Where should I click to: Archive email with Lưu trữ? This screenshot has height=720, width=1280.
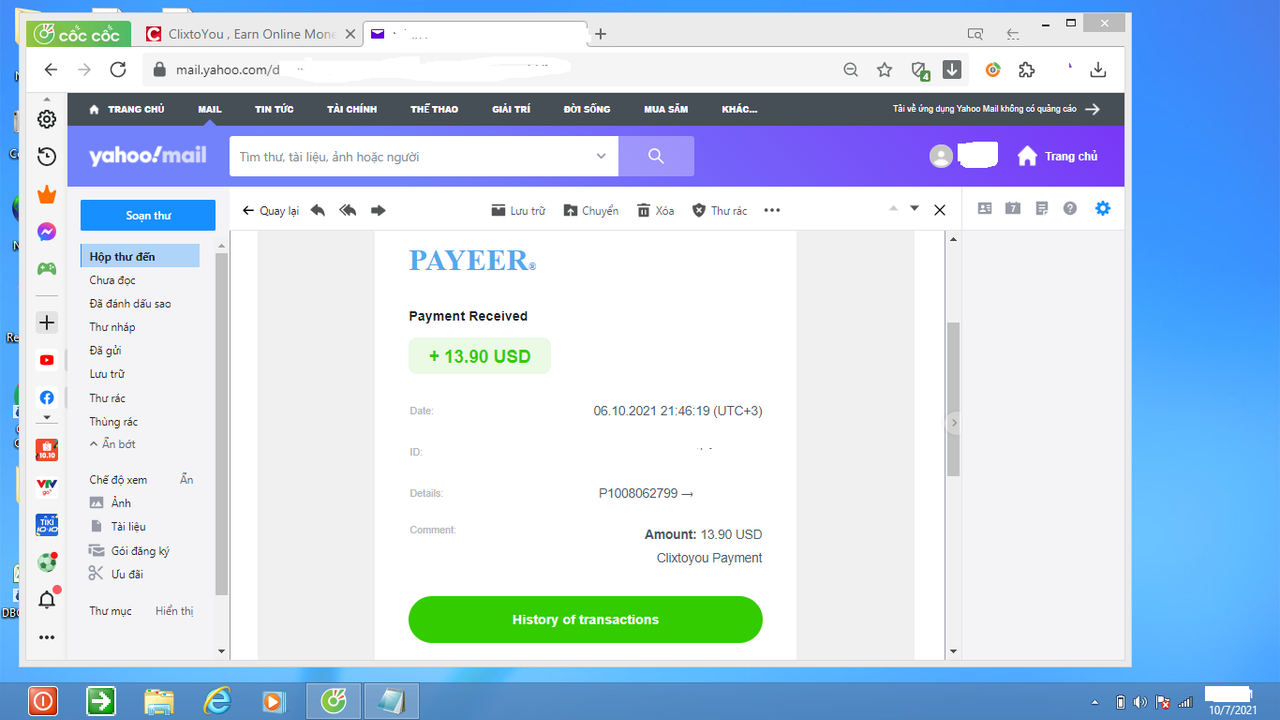tap(518, 210)
